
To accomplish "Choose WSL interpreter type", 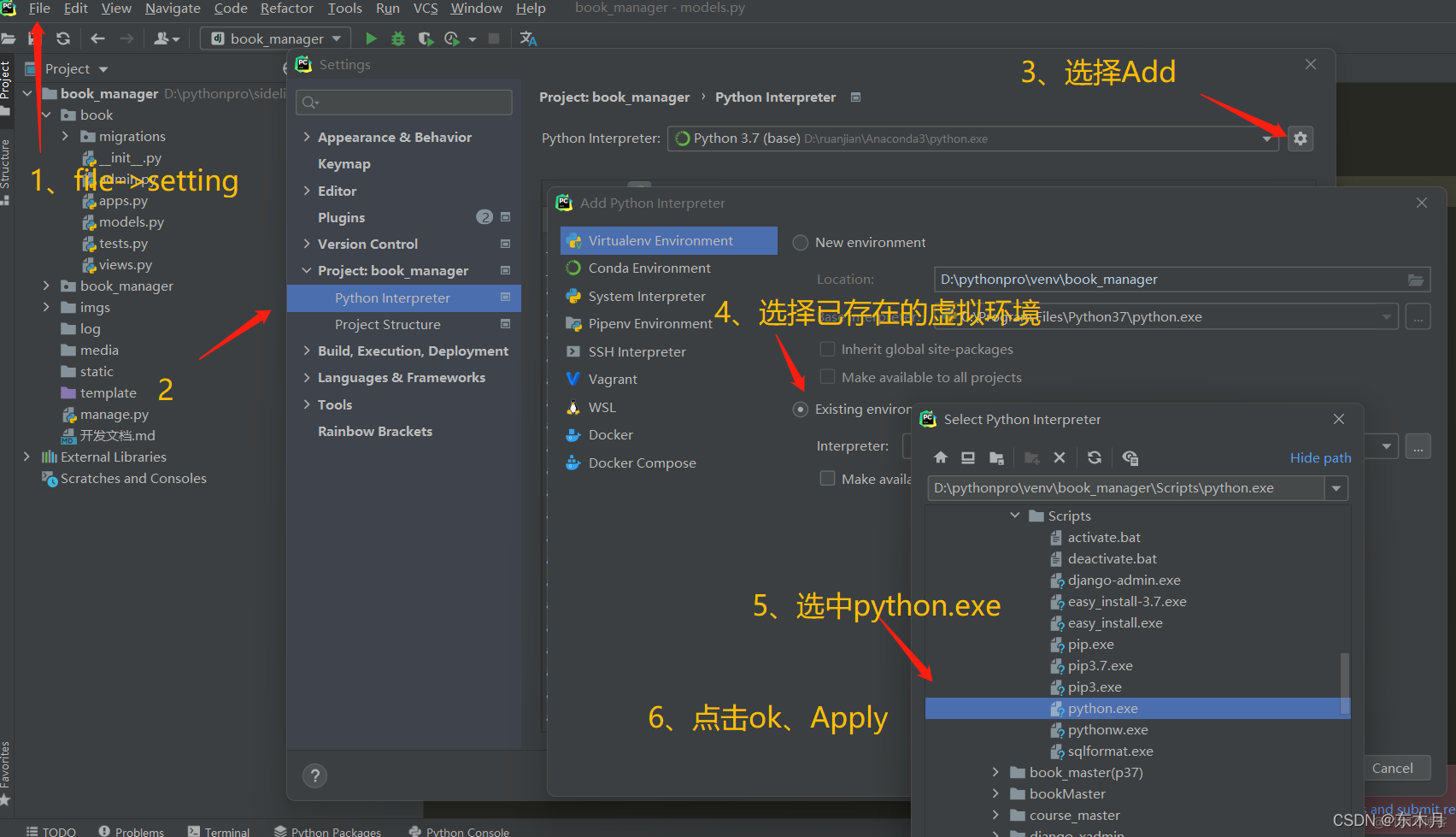I will point(602,408).
